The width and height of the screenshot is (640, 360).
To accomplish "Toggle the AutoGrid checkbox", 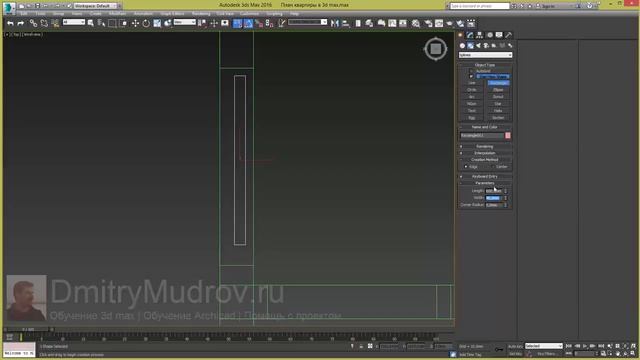I will tap(471, 71).
